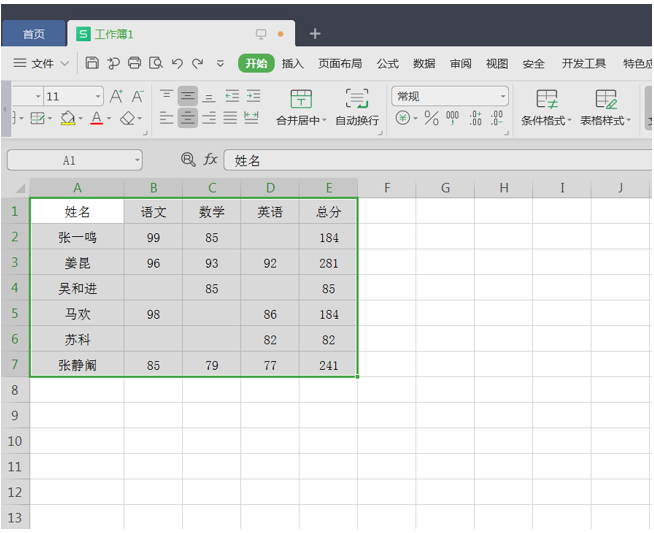This screenshot has width=654, height=533.
Task: Expand the 表格样式 dropdown
Action: 629,121
